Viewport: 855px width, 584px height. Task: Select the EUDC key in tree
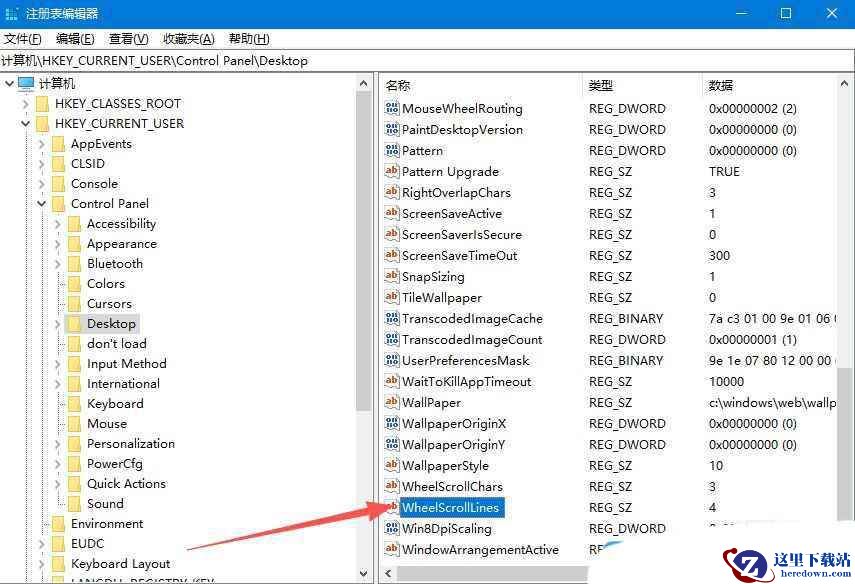click(x=87, y=544)
